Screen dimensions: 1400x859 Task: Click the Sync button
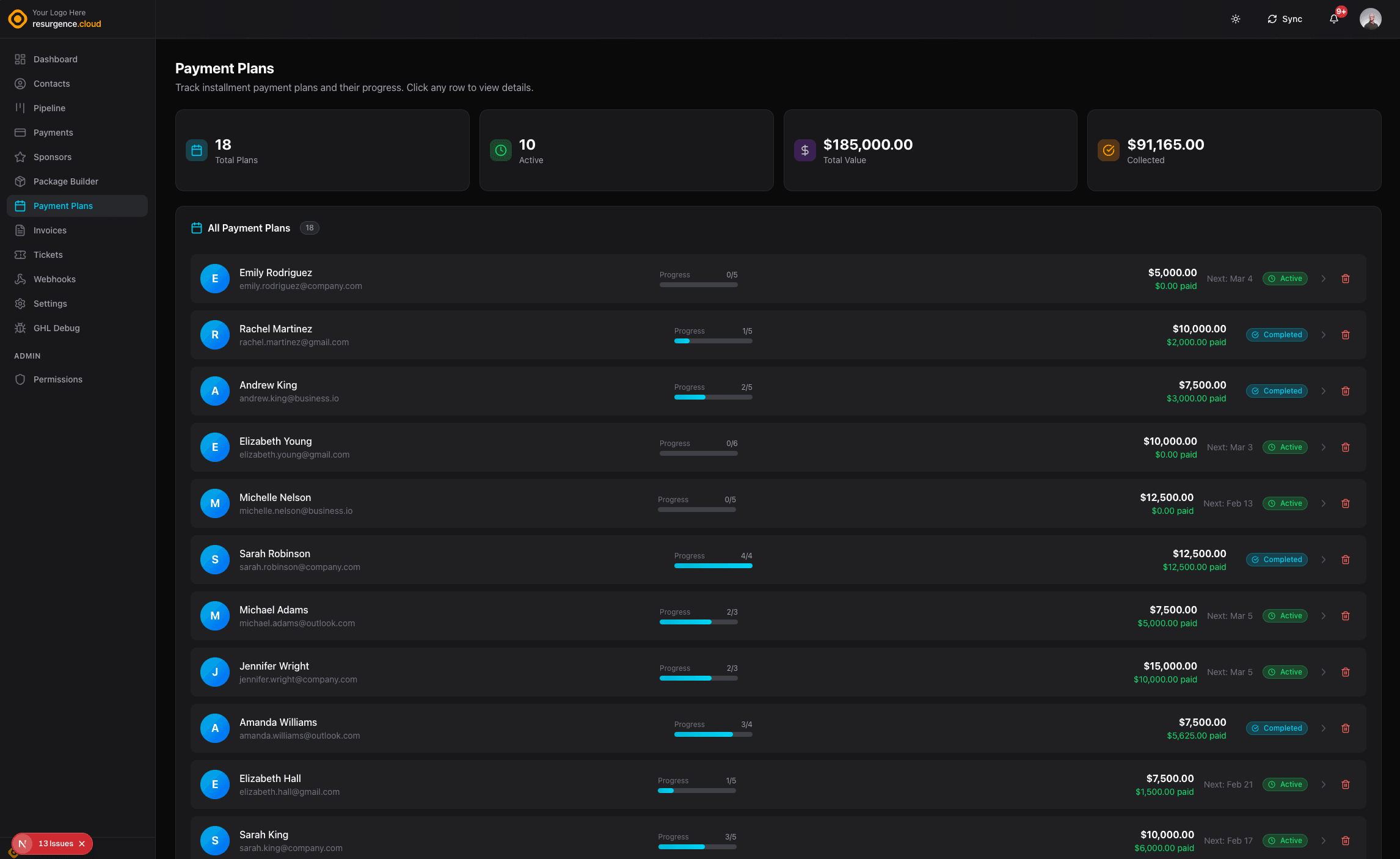pos(1284,19)
